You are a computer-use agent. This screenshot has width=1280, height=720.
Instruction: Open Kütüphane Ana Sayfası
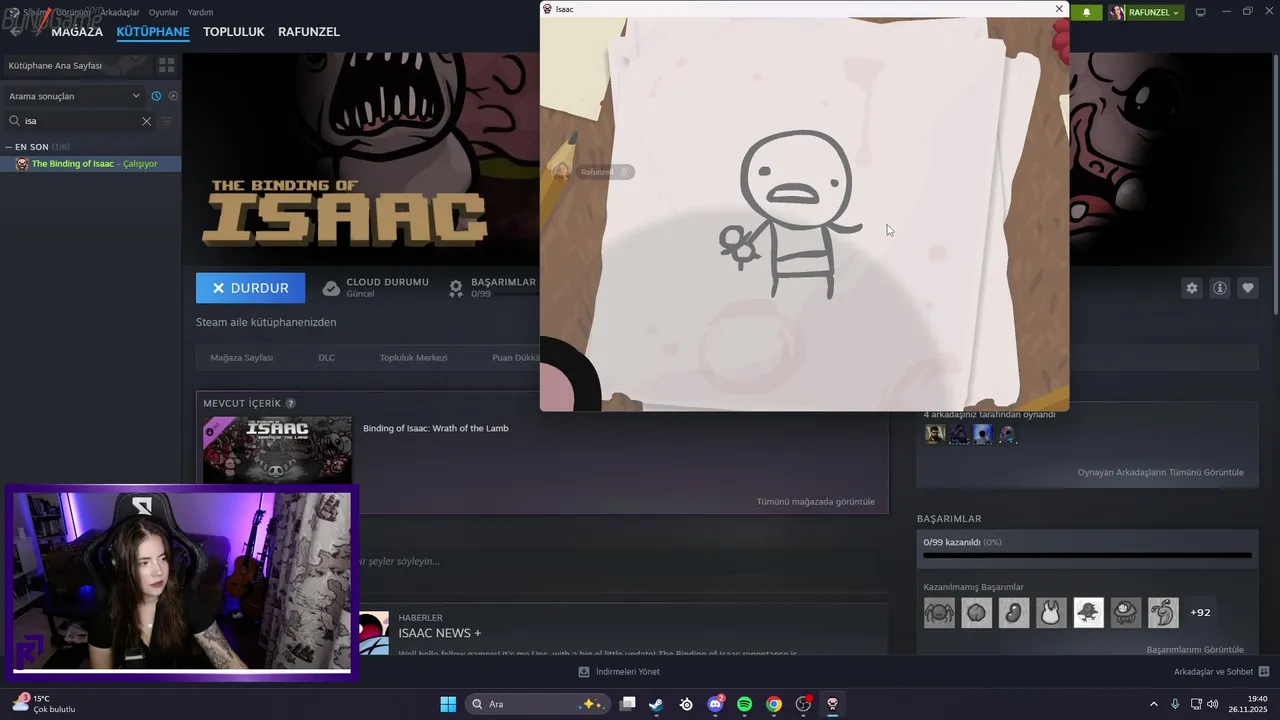tap(77, 65)
